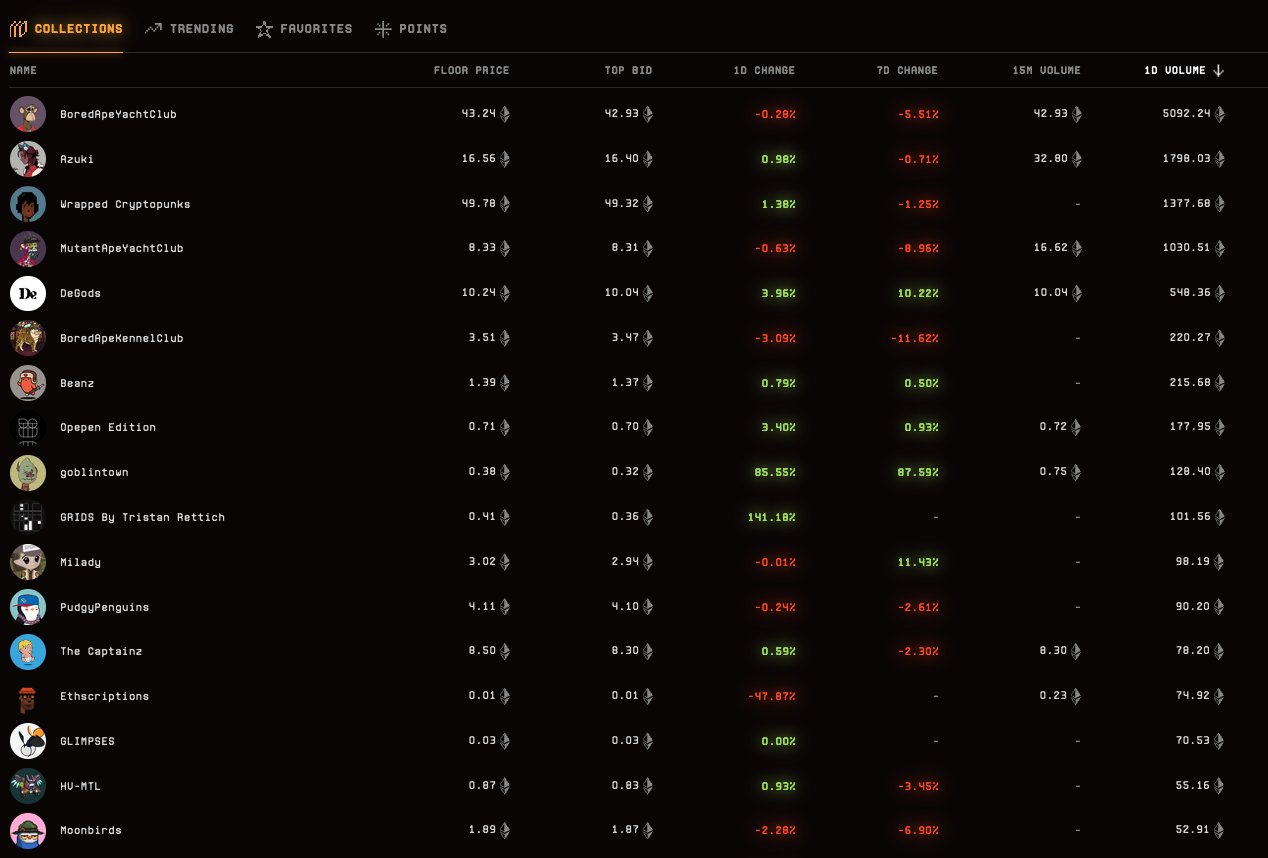Click Wrapped Cryptopunks top bid 49.32
1268x858 pixels.
tap(622, 204)
